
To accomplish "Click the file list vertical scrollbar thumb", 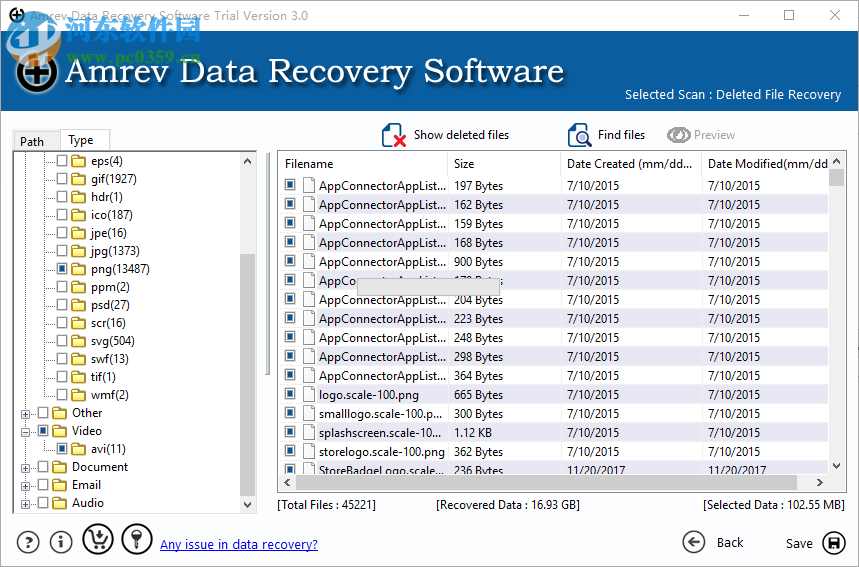I will pos(837,178).
